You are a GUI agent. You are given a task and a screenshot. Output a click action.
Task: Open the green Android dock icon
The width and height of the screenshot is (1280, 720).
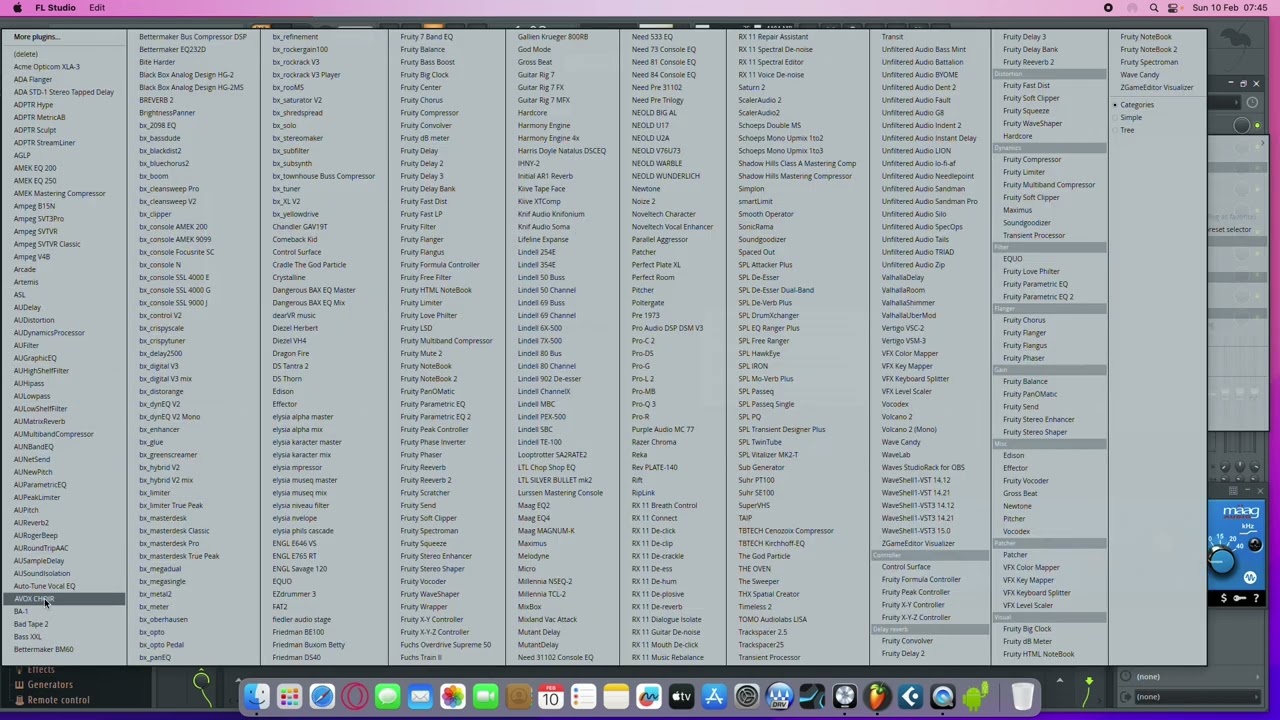[975, 696]
